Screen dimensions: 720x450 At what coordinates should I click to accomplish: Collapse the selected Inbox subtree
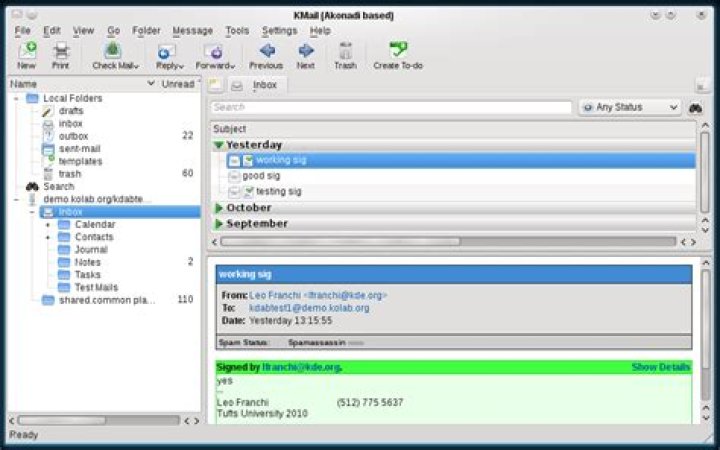point(32,212)
